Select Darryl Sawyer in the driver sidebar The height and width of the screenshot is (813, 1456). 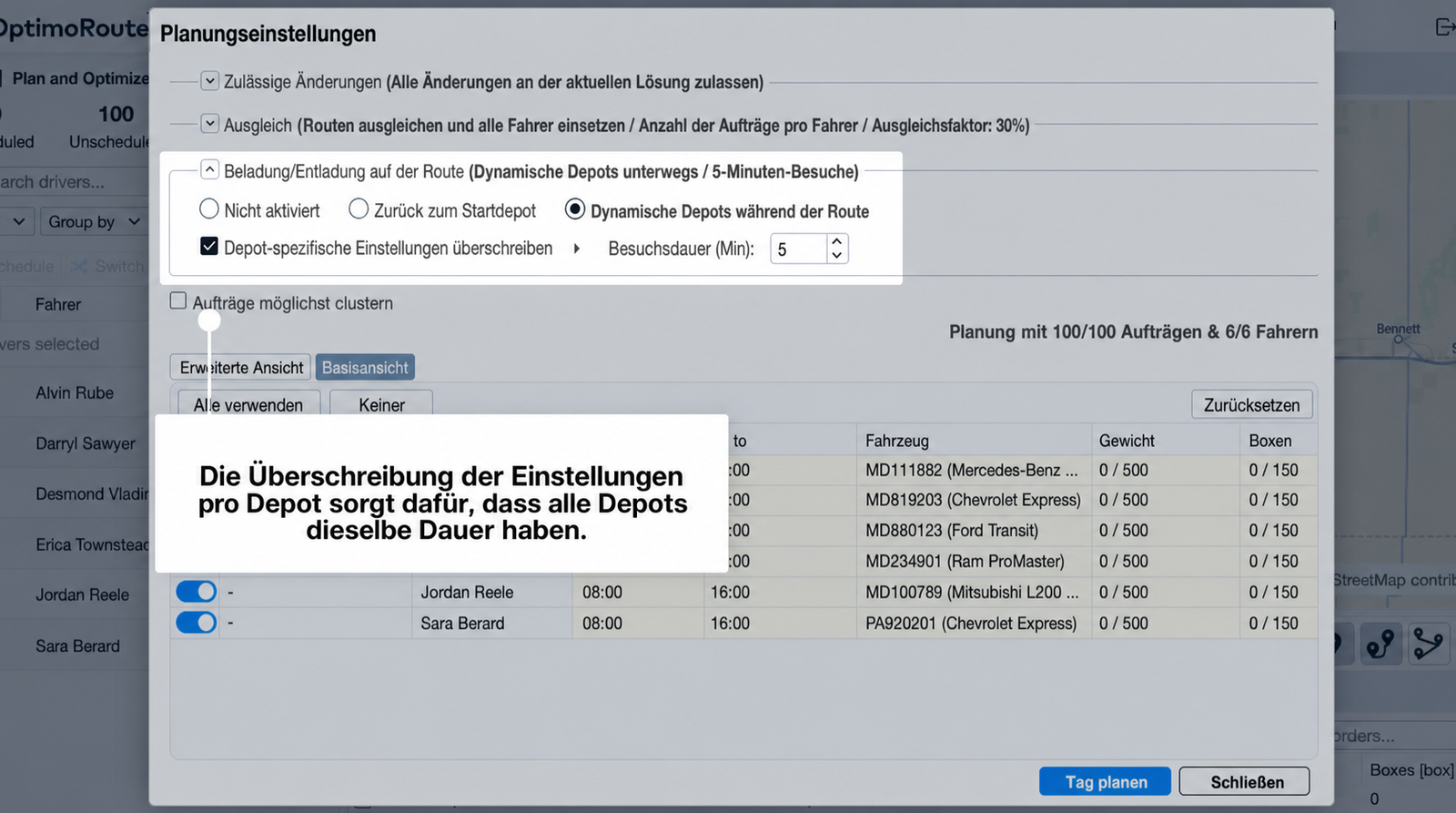click(86, 443)
